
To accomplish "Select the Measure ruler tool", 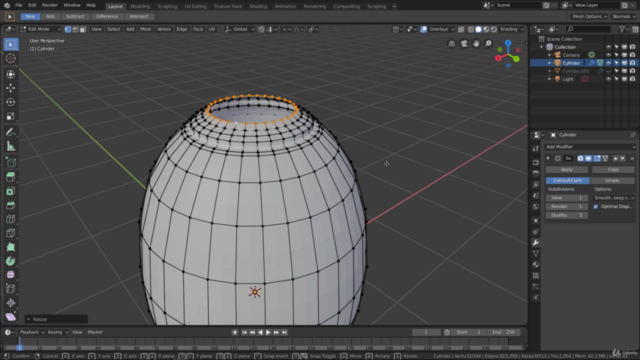I will coord(11,147).
